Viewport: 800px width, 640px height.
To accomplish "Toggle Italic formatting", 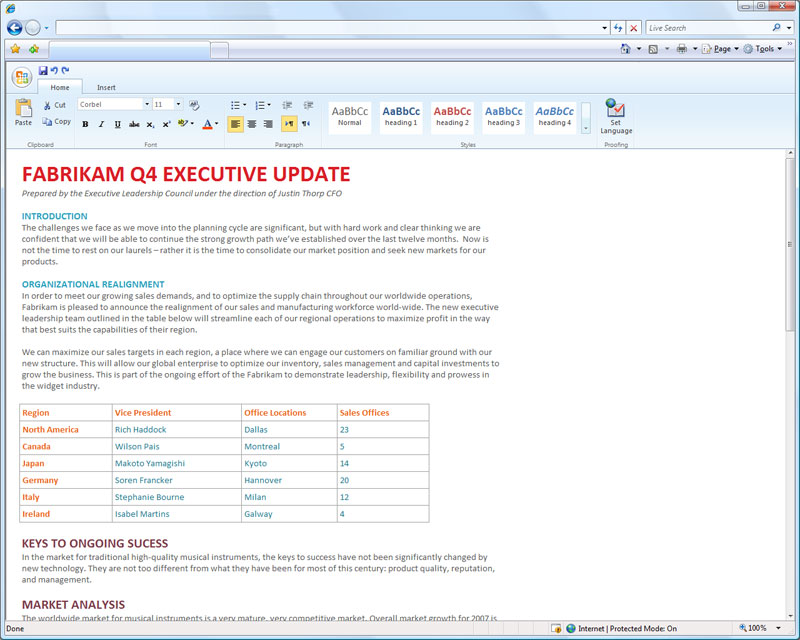I will (101, 125).
